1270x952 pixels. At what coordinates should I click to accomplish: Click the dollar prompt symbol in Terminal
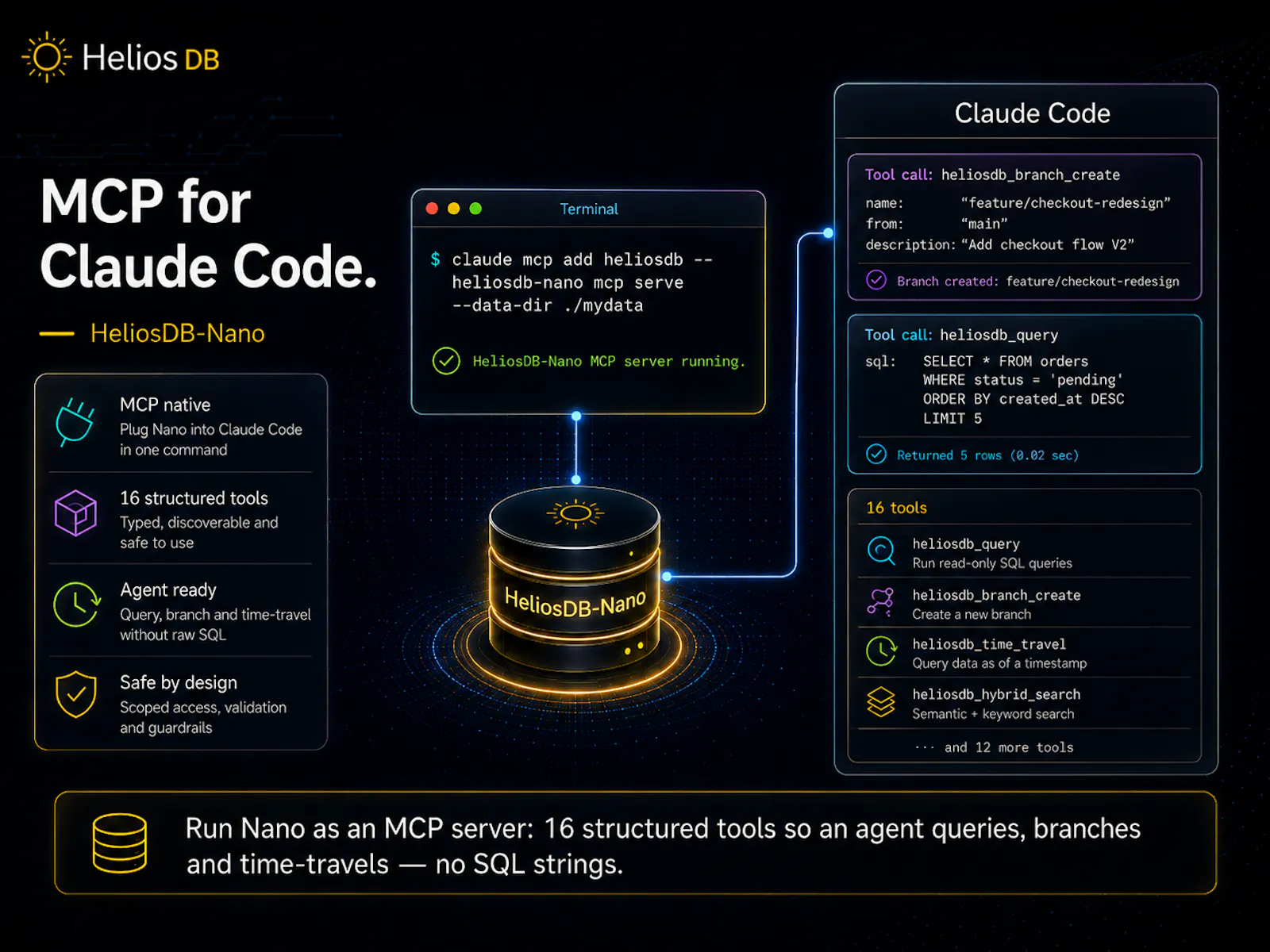click(435, 259)
